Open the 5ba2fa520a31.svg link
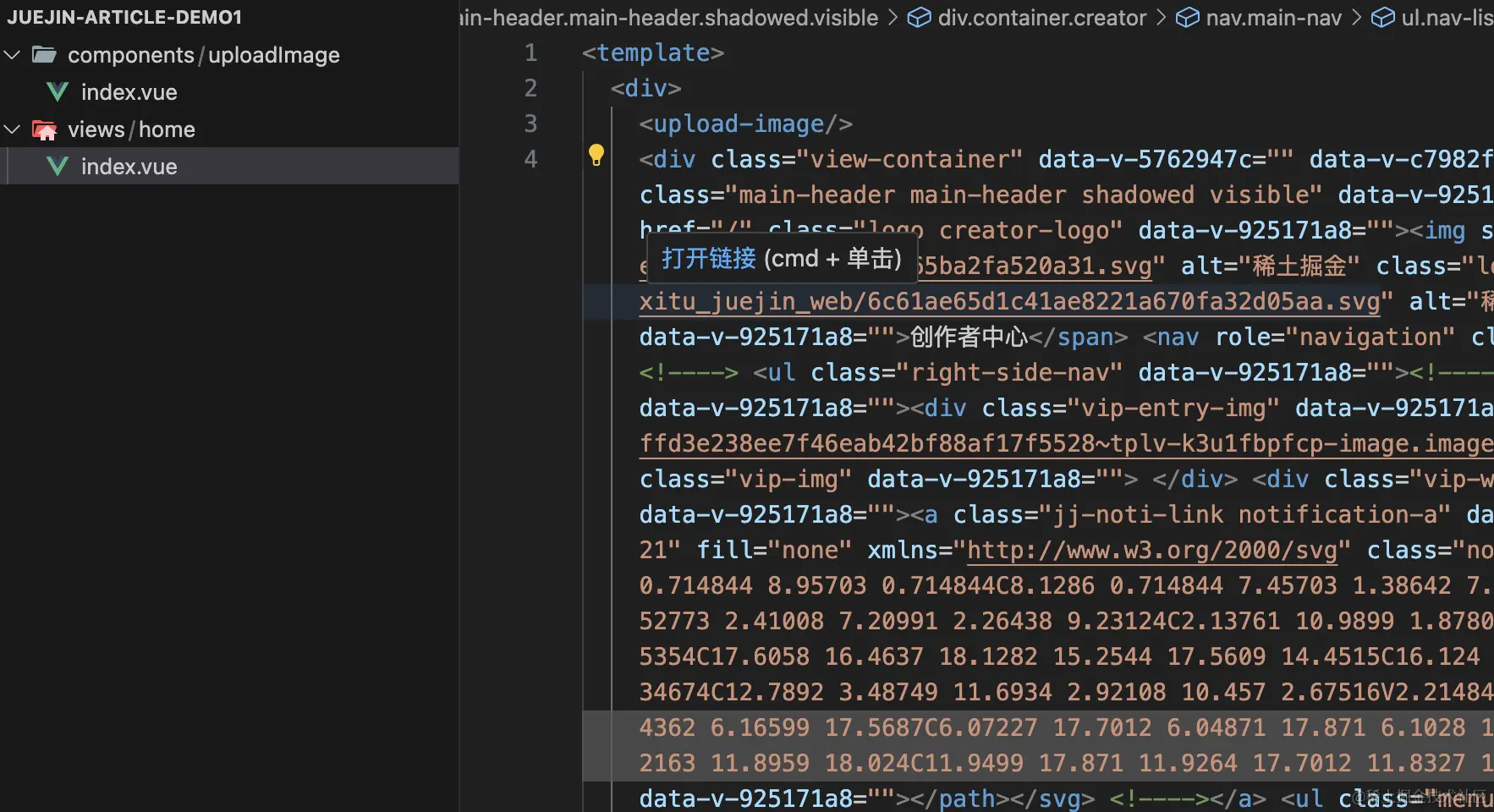The width and height of the screenshot is (1494, 812). click(x=1034, y=266)
